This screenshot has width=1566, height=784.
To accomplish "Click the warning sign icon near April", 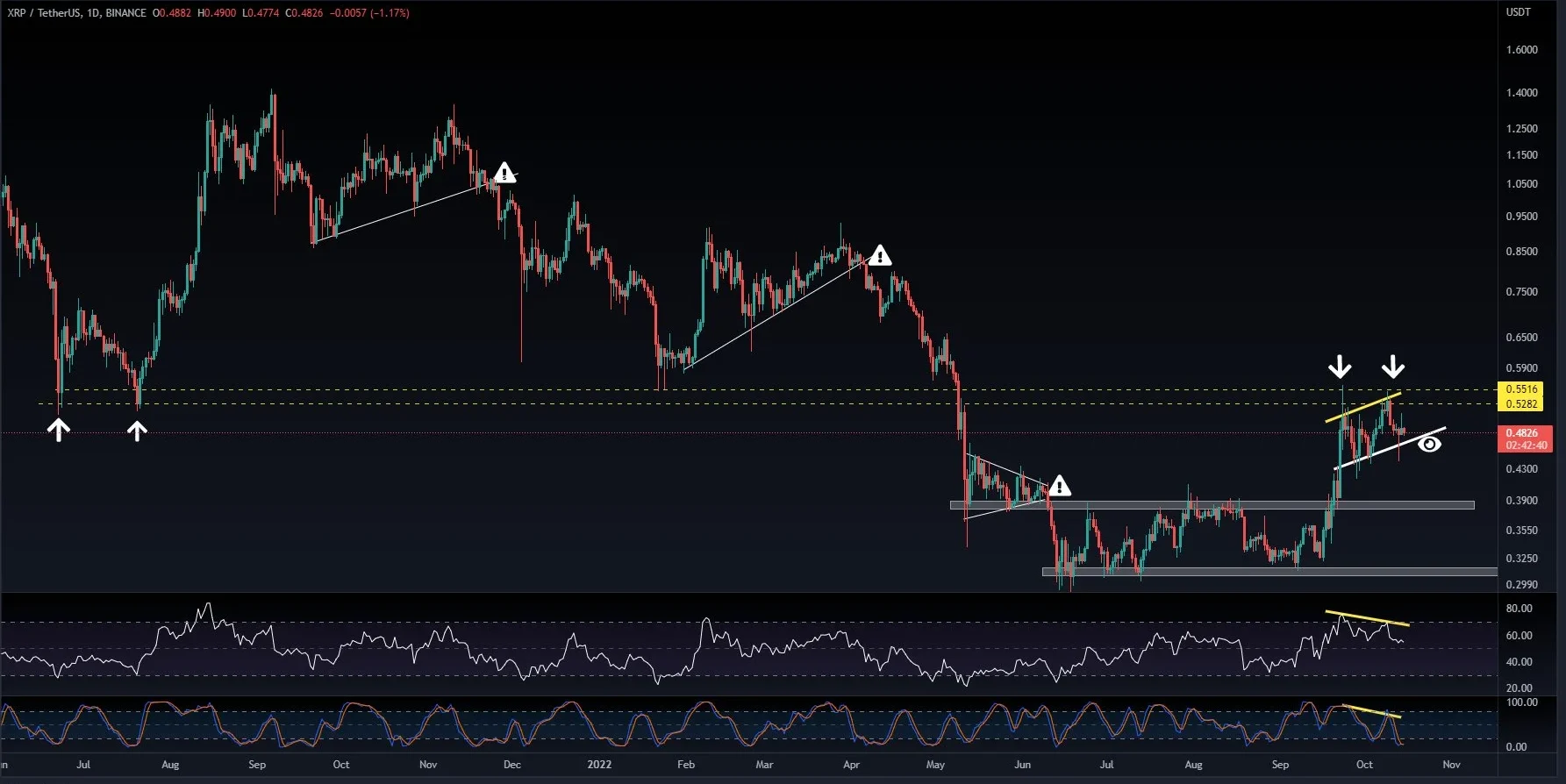I will (880, 255).
